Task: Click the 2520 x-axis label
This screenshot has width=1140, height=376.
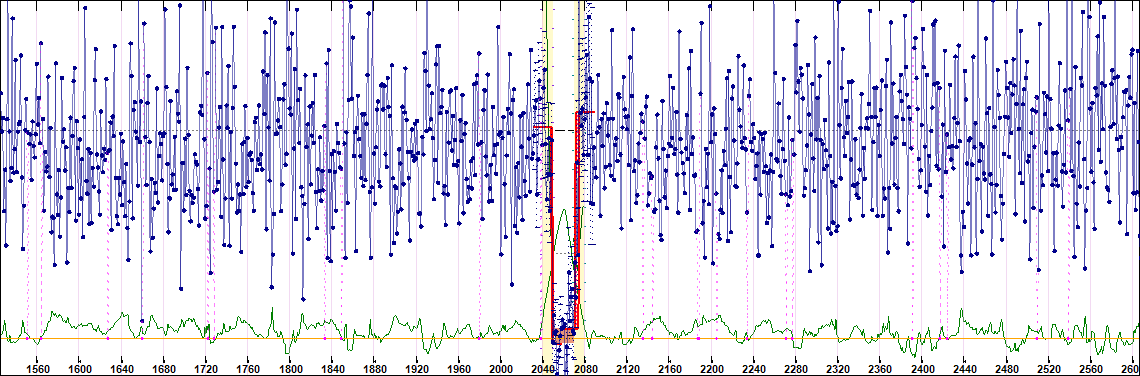Action: [1049, 368]
